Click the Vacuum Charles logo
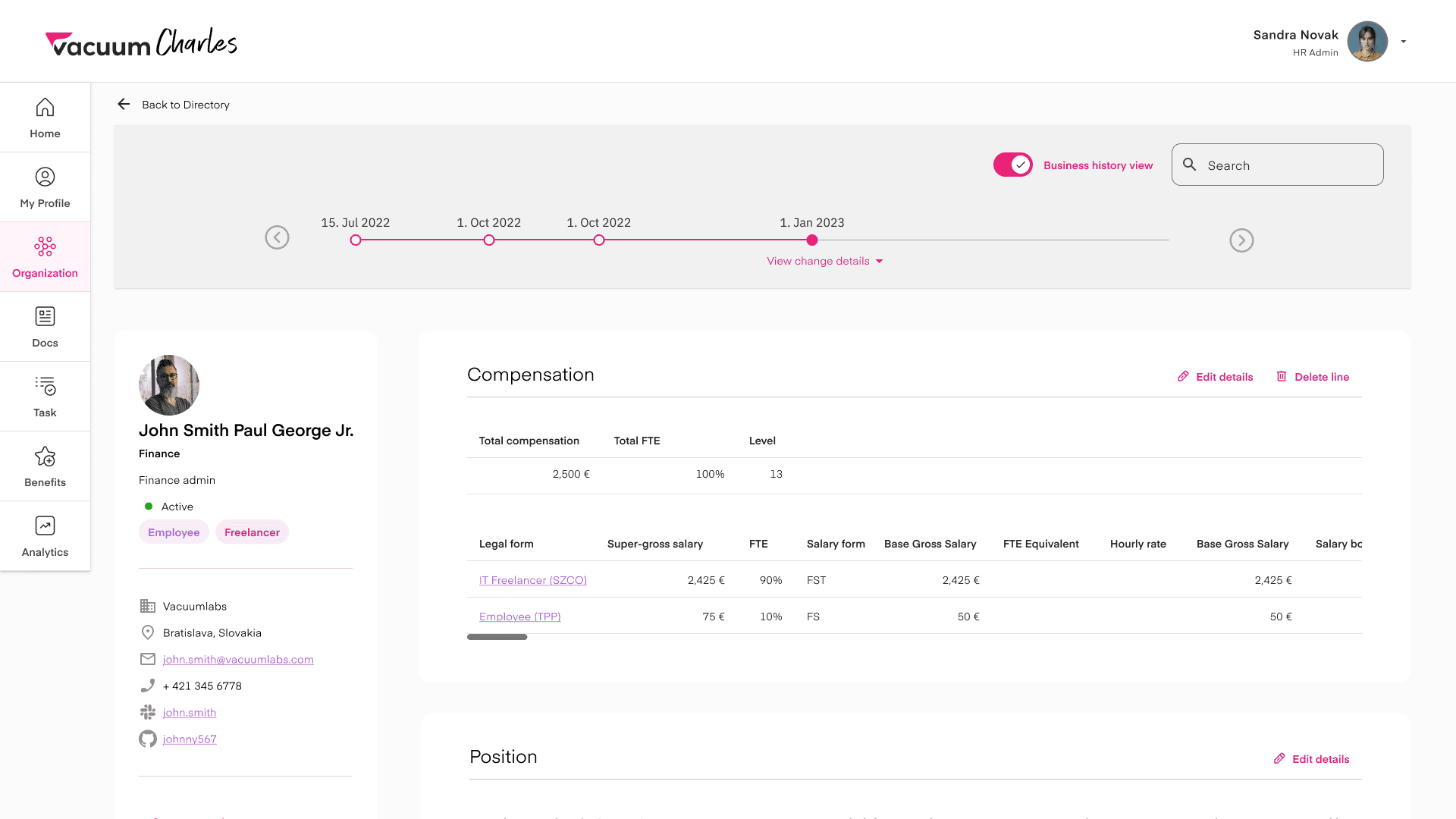 click(x=141, y=42)
